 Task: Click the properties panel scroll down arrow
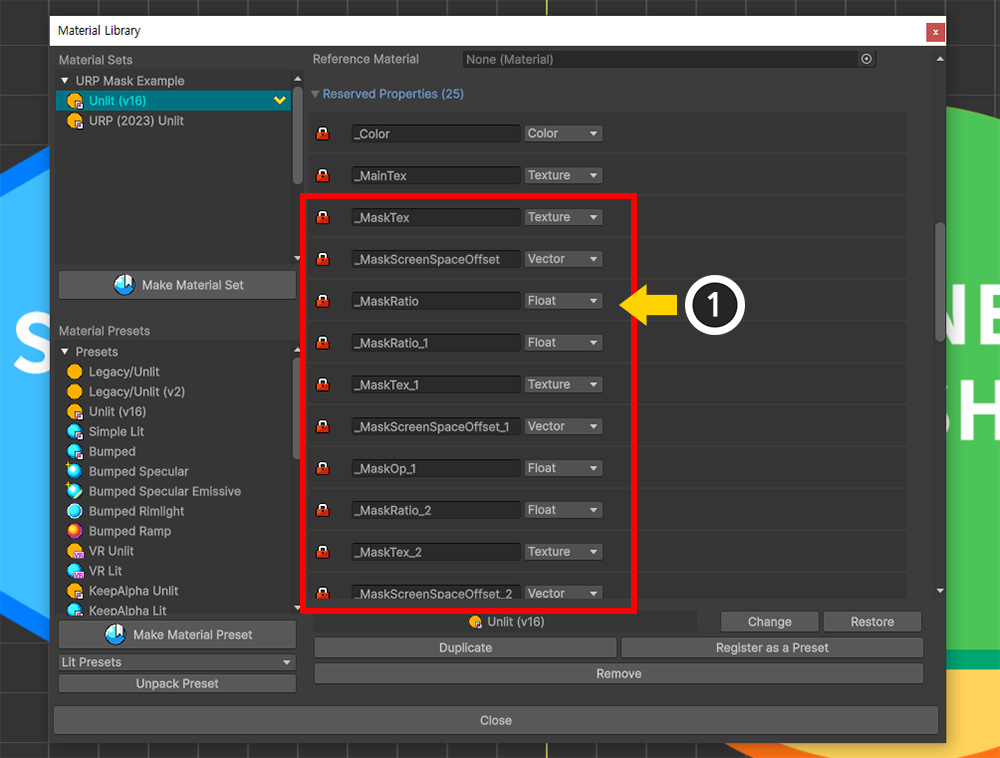click(x=940, y=592)
